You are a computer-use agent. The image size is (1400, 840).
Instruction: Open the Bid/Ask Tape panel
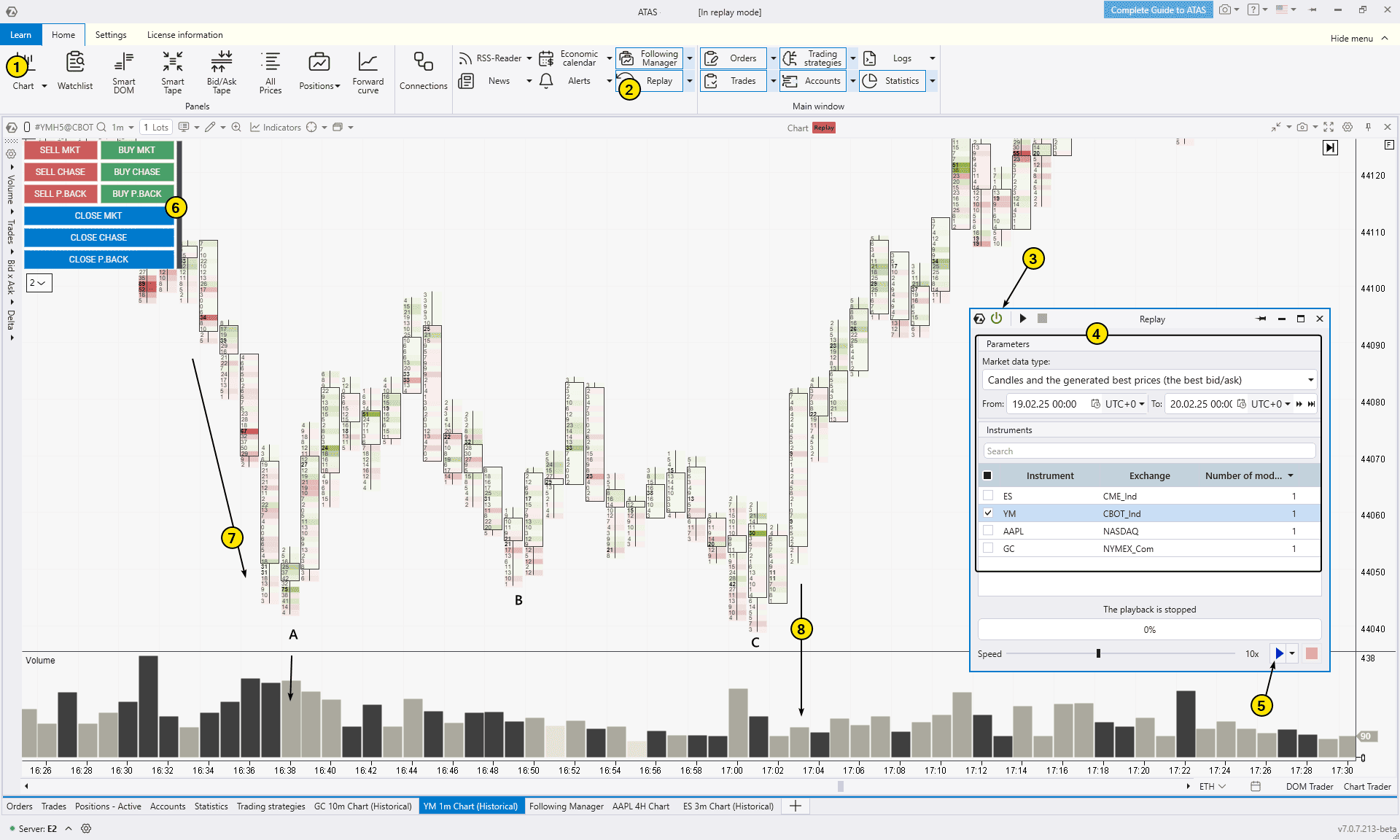[221, 71]
